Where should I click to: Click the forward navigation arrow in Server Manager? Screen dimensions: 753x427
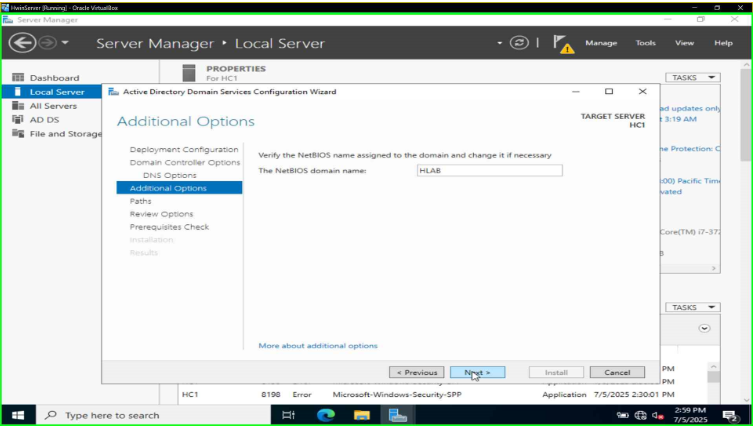(x=47, y=43)
